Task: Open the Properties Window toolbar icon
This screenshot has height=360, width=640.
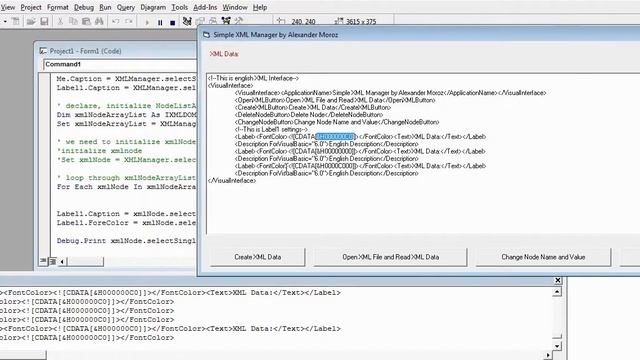Action: [200, 21]
